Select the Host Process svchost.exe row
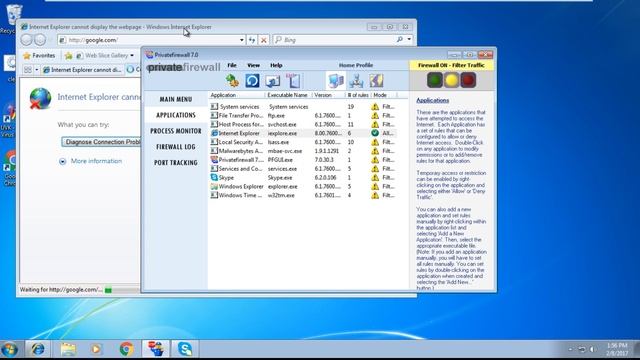Screen dimensions: 640x360 [x=303, y=124]
